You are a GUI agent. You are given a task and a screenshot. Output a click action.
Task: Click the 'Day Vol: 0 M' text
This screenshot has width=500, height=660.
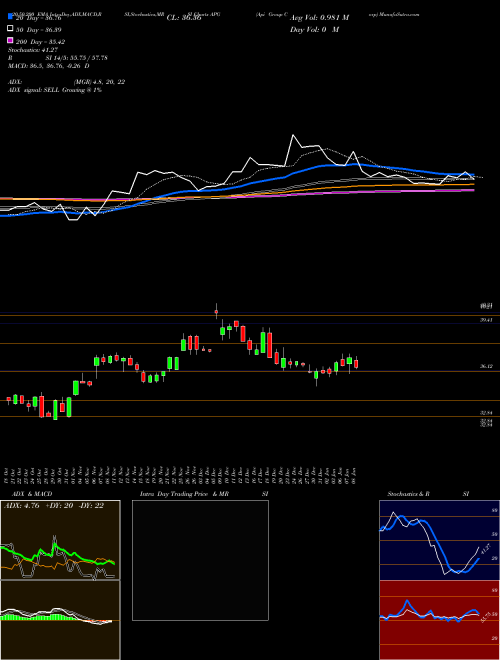[314, 29]
